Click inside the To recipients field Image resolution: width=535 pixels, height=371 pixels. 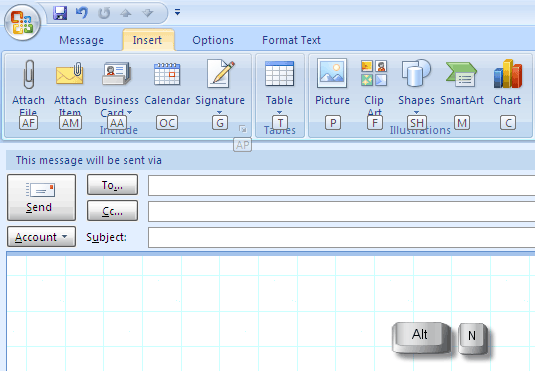(342, 185)
